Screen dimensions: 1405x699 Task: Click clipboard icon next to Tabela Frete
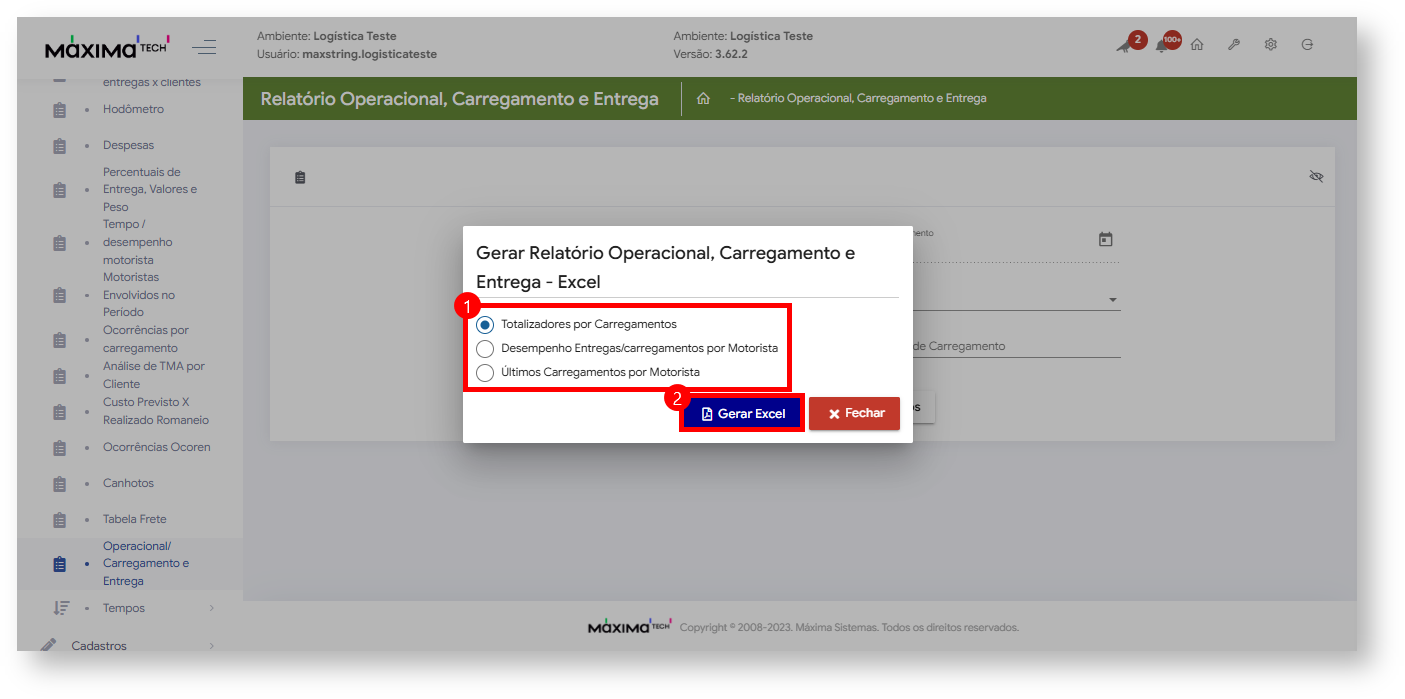[59, 520]
